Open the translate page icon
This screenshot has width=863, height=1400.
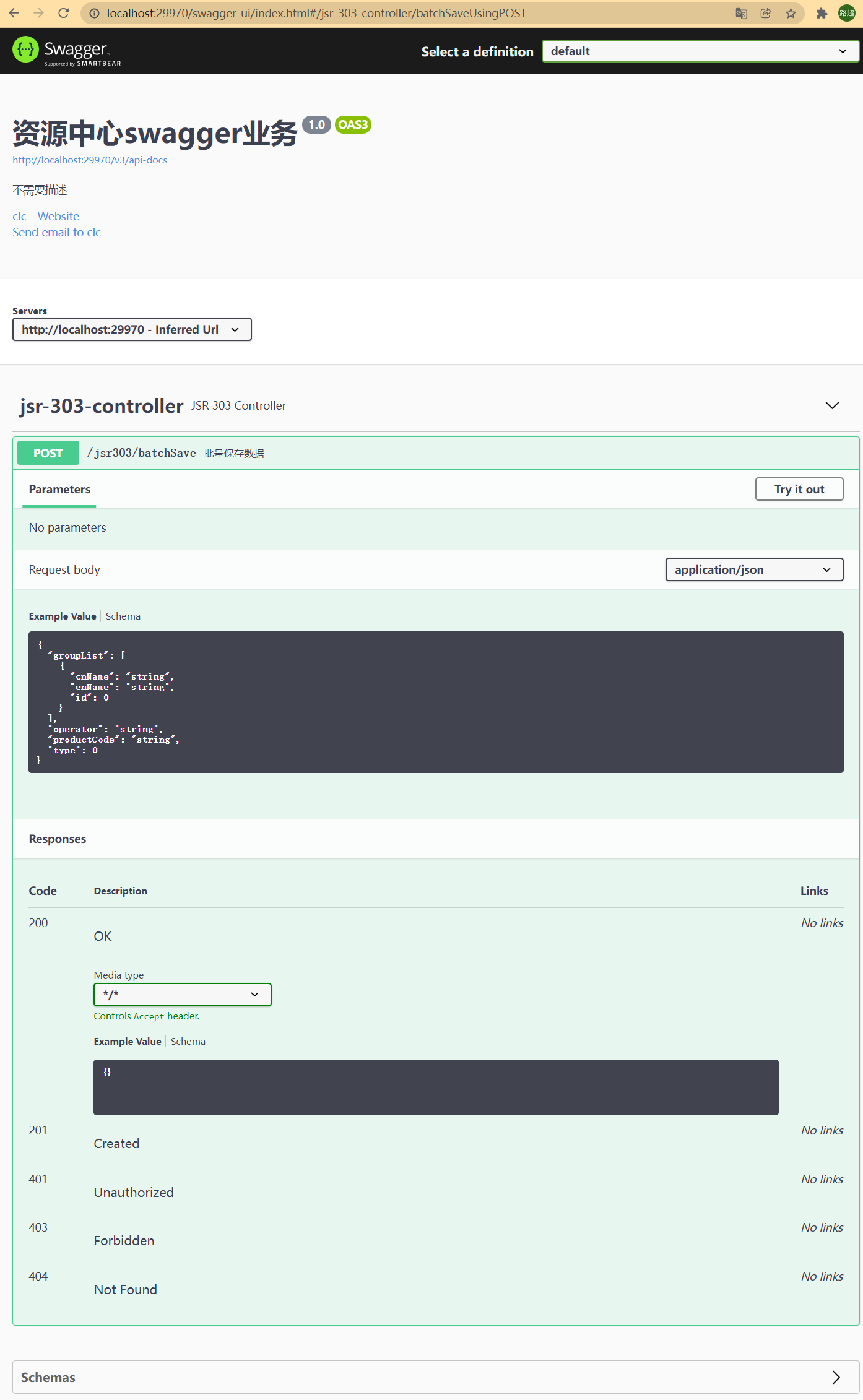coord(741,13)
